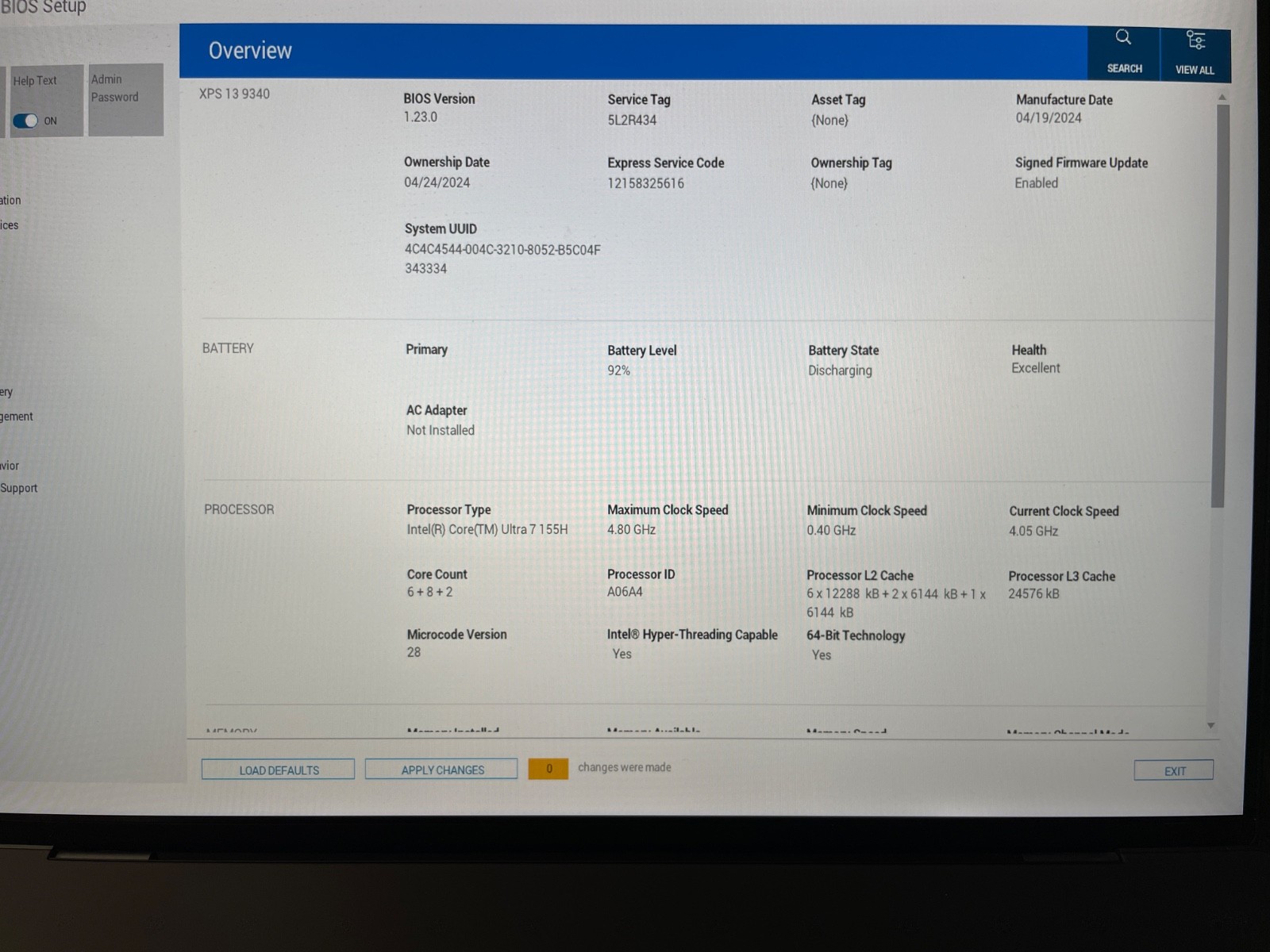Click the Asset Tag {None} value
The image size is (1270, 952).
pyautogui.click(x=829, y=120)
